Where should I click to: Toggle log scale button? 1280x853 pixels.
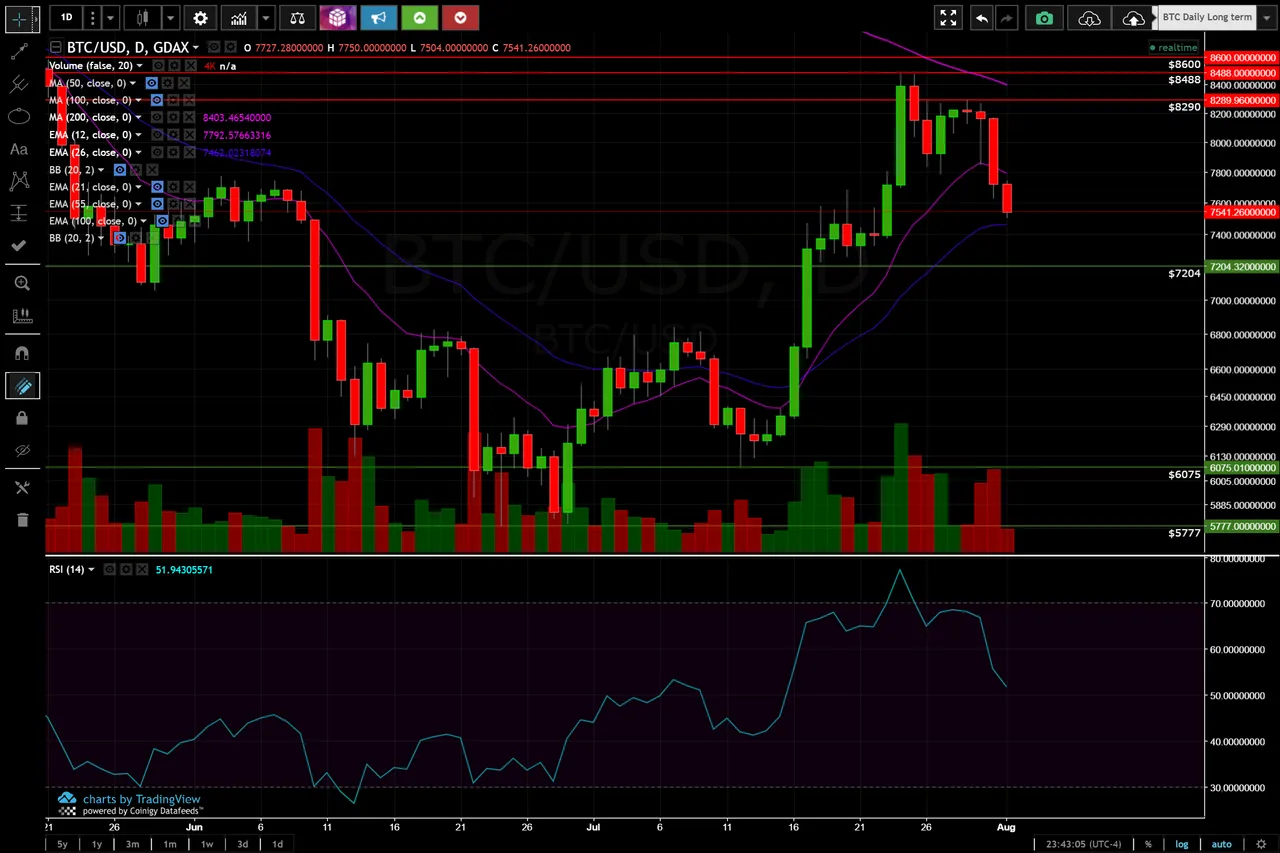click(1181, 844)
